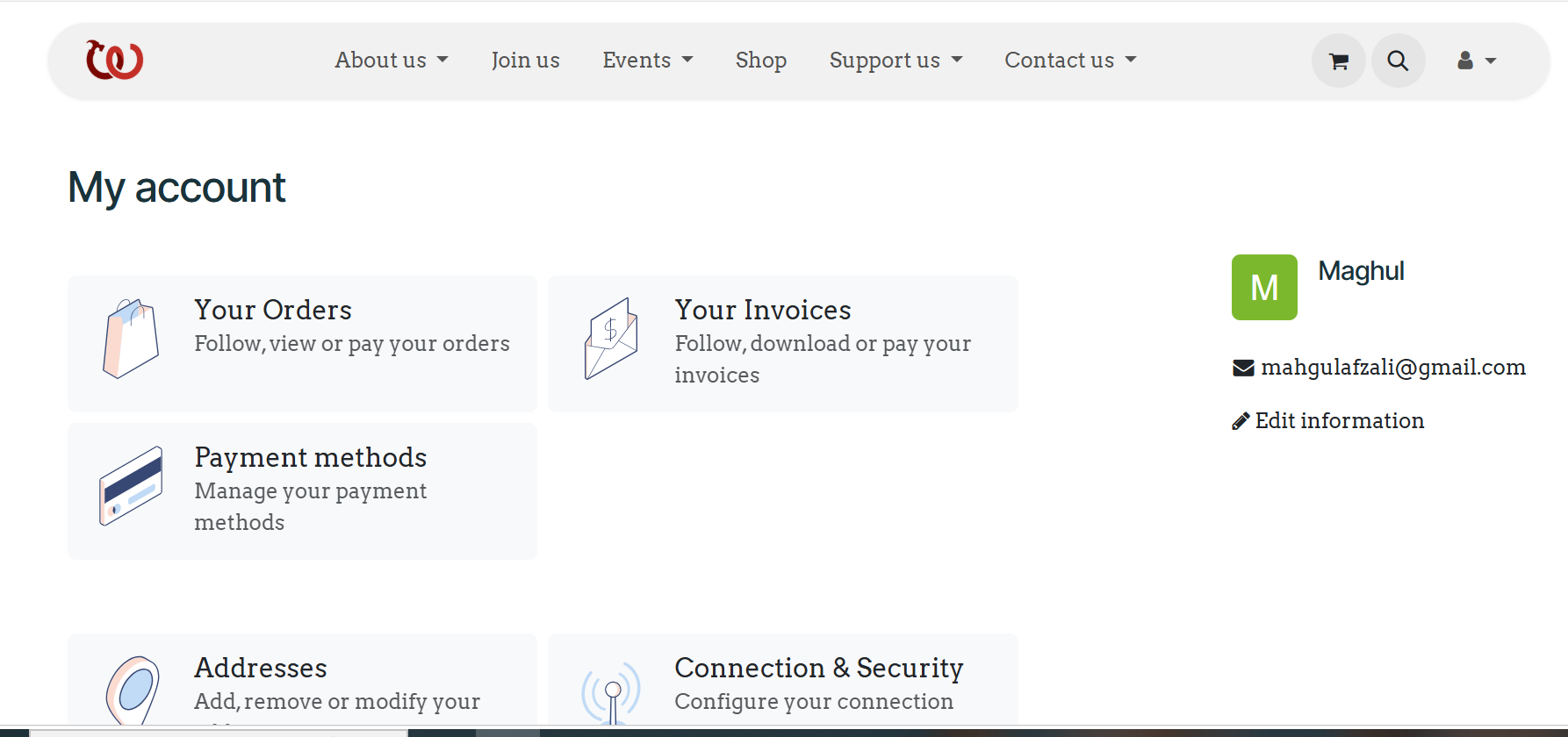
Task: Go to Join us page
Action: (525, 60)
